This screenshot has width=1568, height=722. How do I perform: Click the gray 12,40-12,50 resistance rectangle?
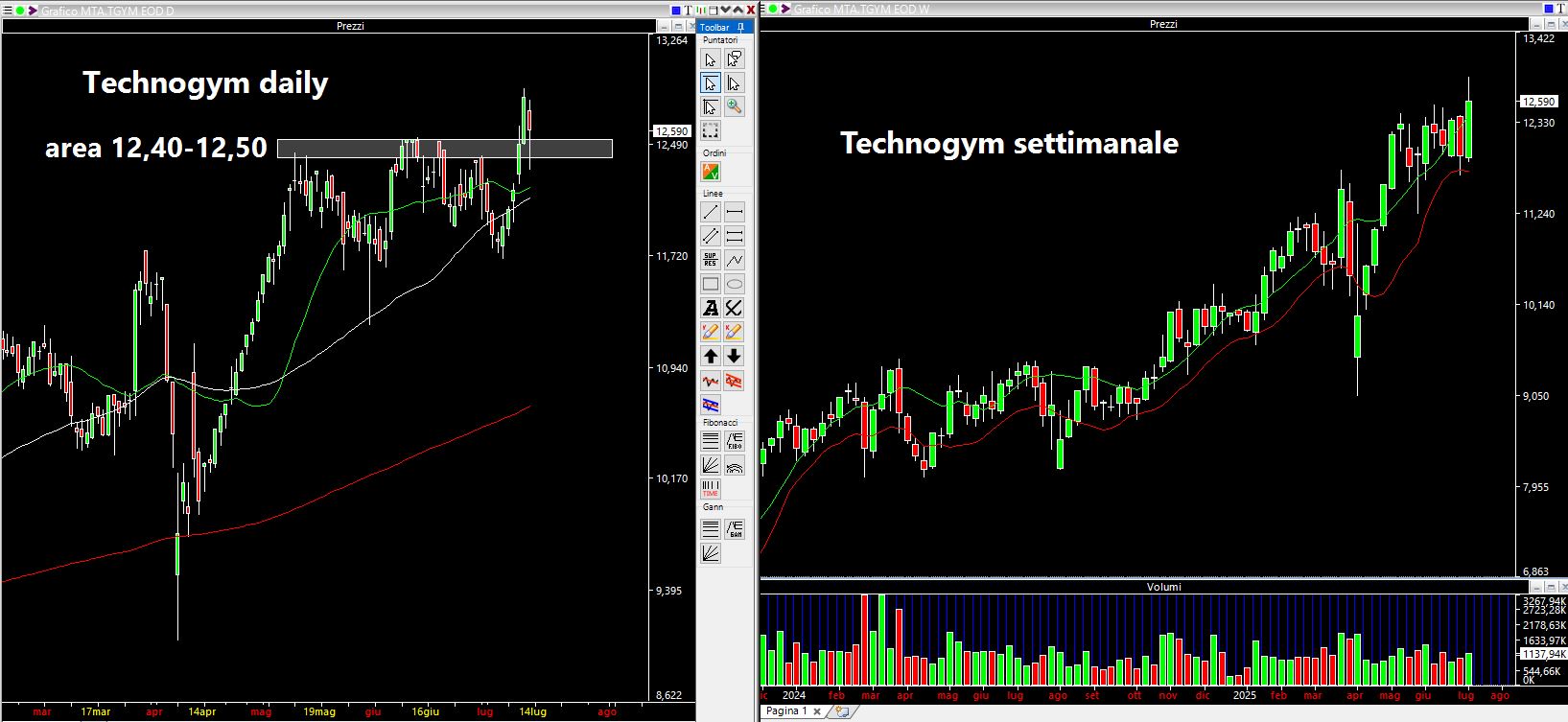coord(445,149)
